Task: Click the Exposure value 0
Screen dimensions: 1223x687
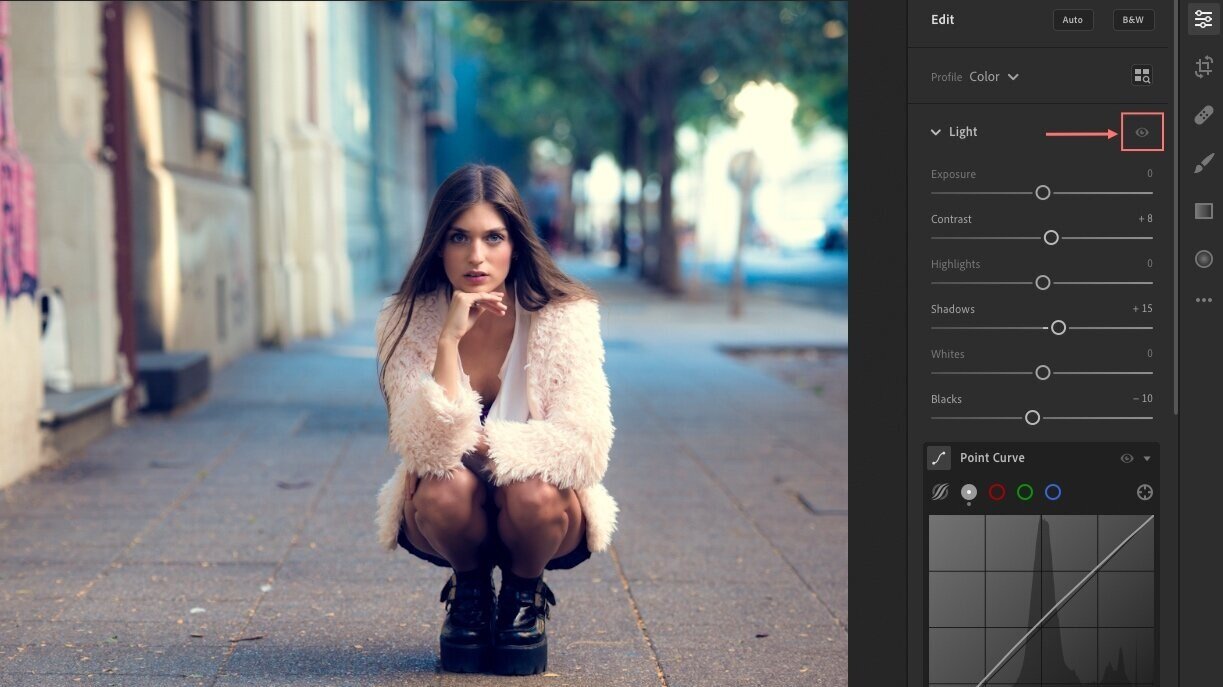Action: 1150,174
